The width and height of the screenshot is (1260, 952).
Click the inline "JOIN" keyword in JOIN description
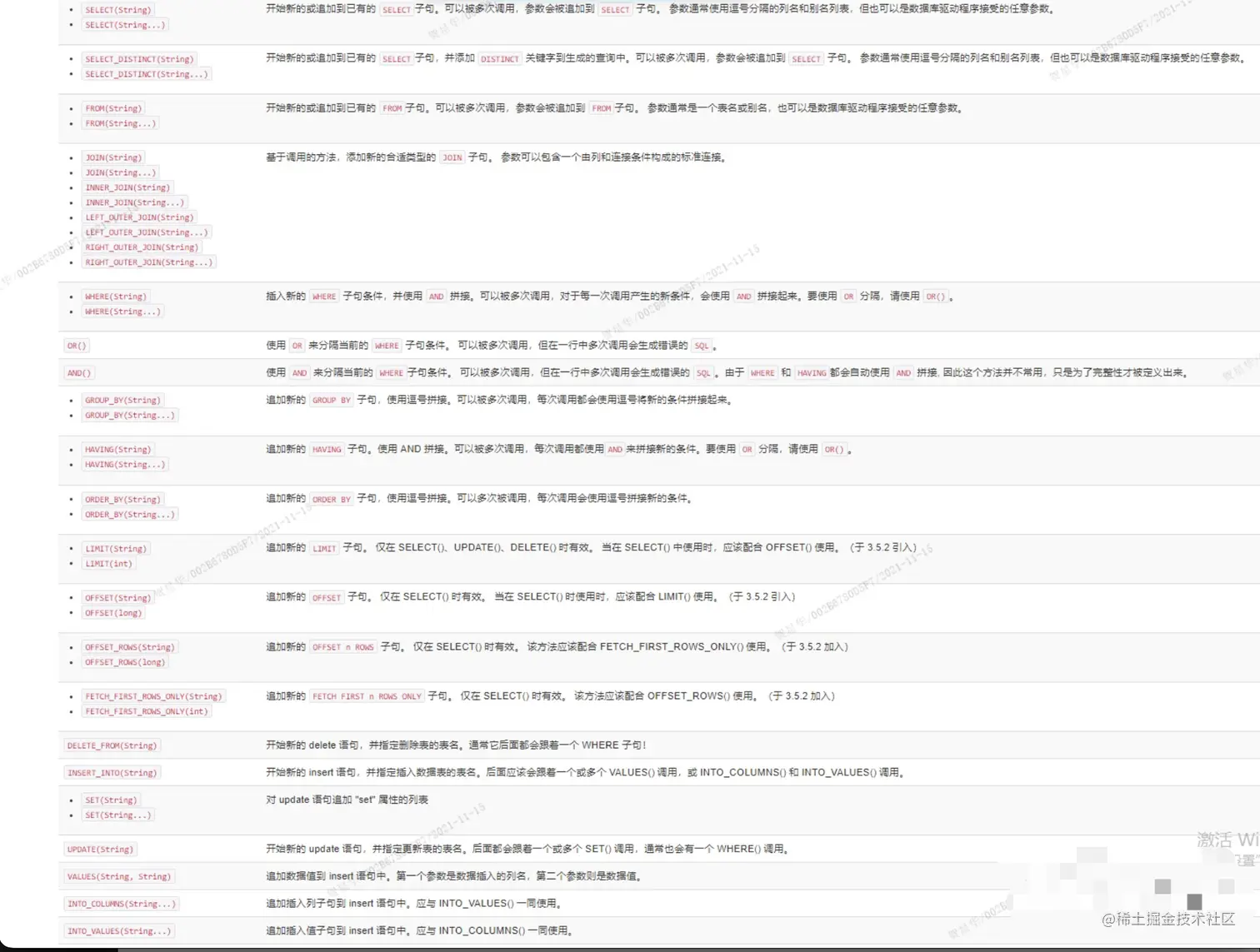452,157
